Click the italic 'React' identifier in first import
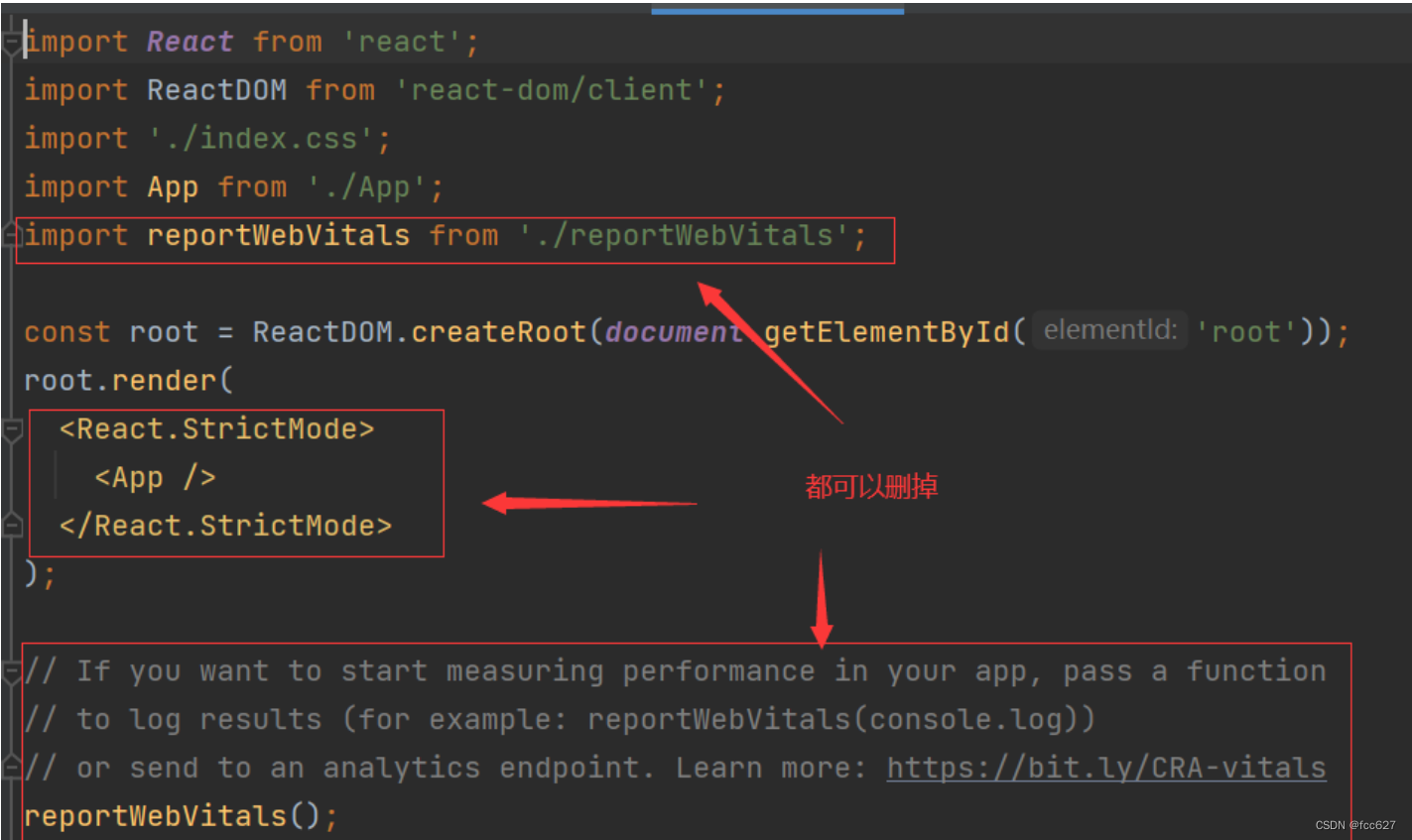 click(x=190, y=42)
